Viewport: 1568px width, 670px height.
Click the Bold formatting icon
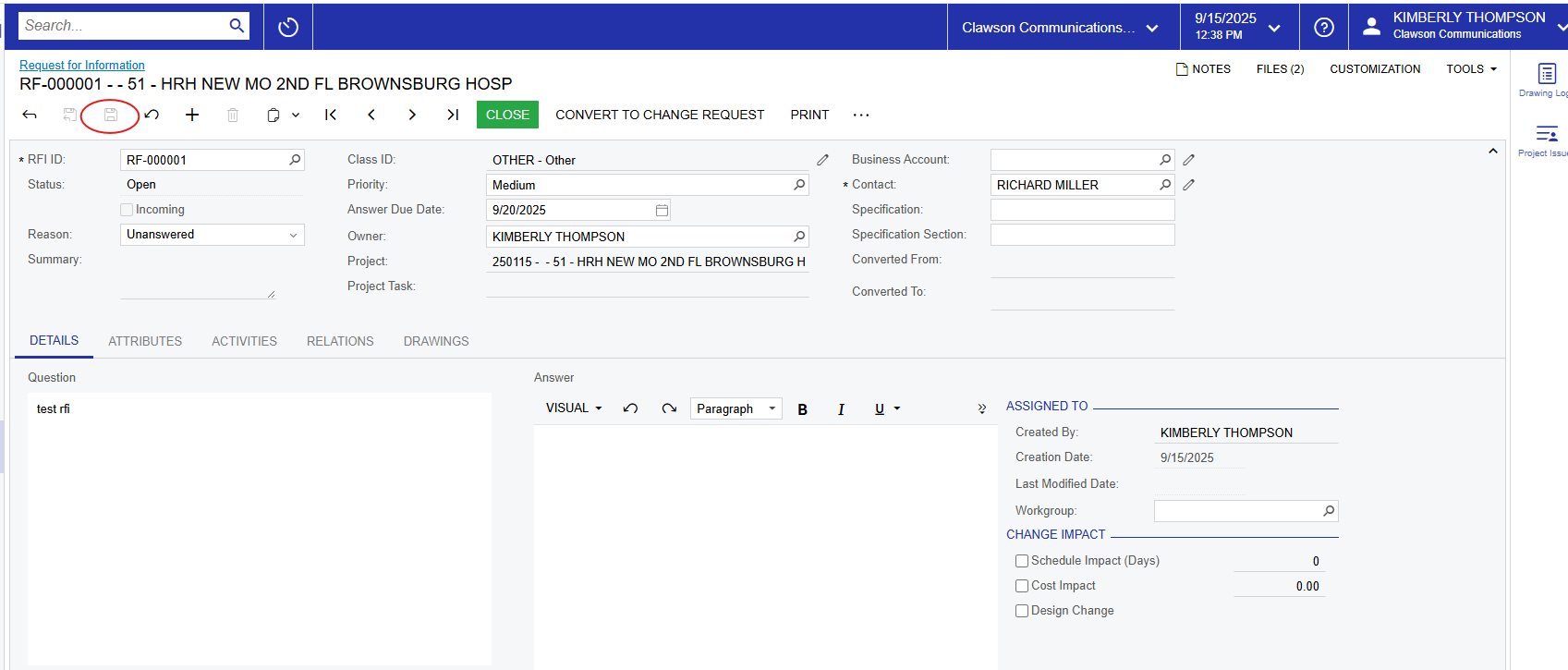tap(802, 409)
